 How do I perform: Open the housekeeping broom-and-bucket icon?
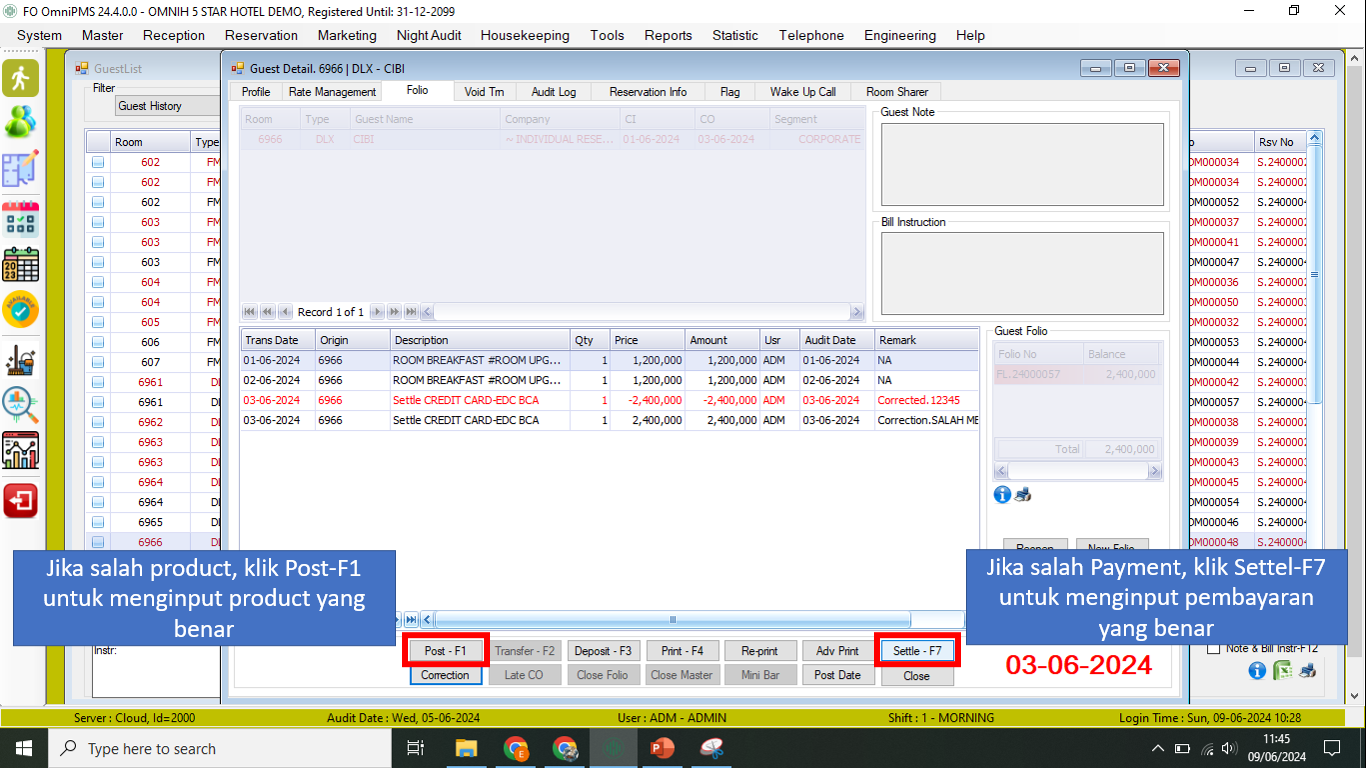coord(20,359)
